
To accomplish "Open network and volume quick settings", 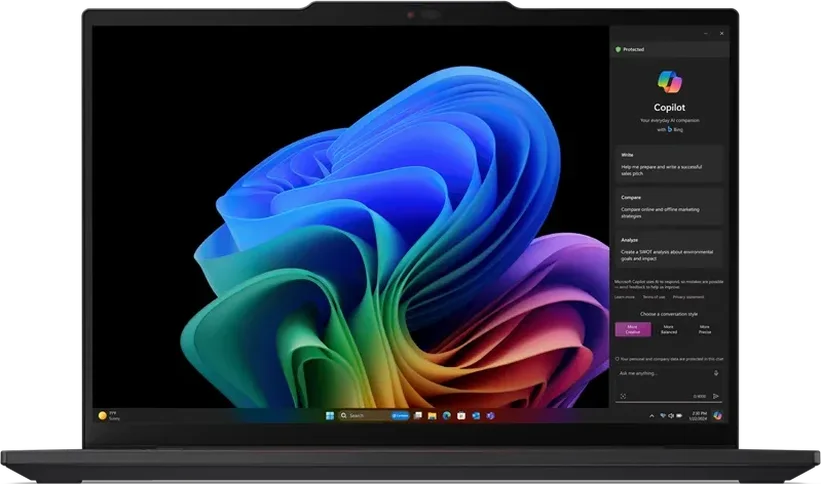I will coord(669,415).
